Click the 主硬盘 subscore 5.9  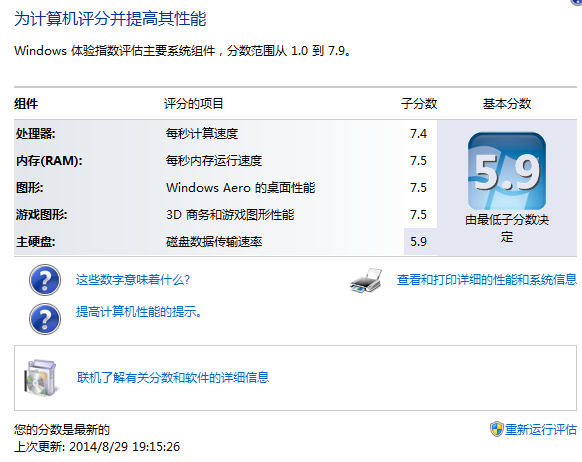pyautogui.click(x=418, y=242)
